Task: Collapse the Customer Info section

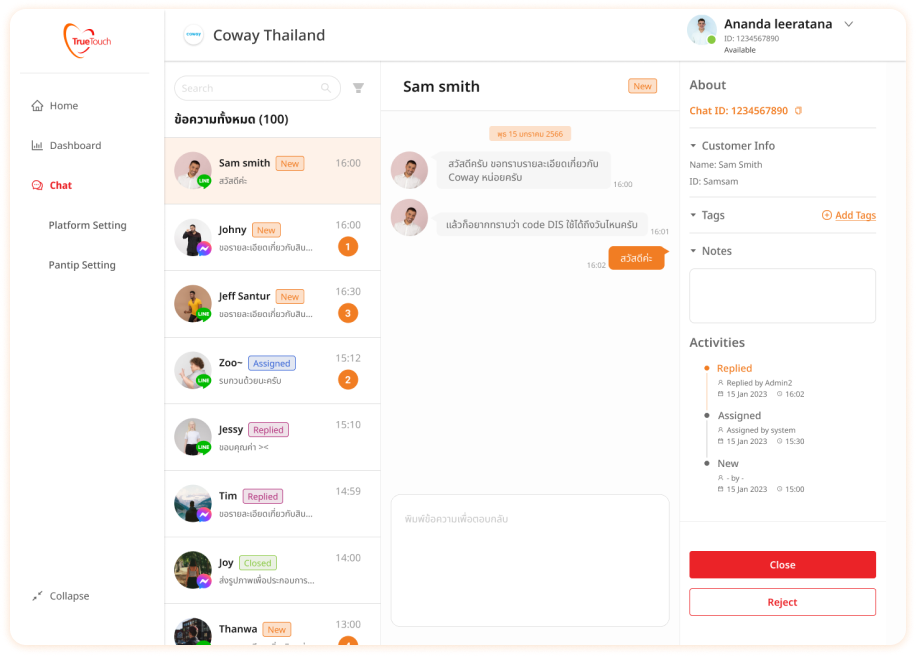Action: (x=693, y=145)
